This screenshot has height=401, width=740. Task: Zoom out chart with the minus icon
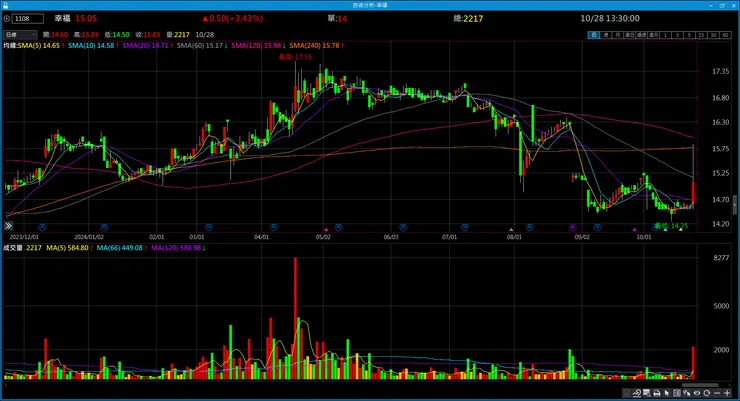[717, 393]
